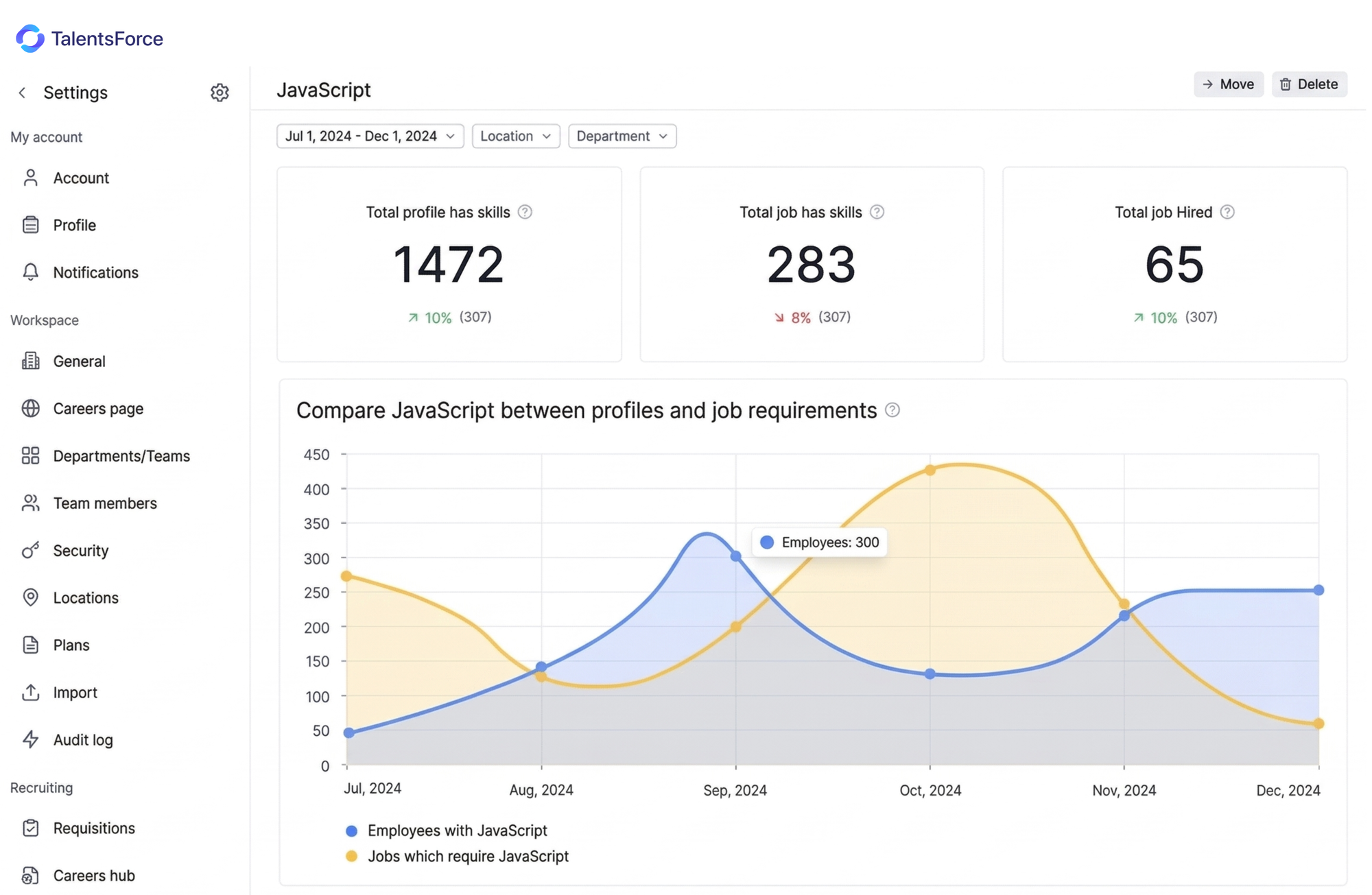Click the help icon next to Total profile has skills
The width and height of the screenshot is (1372, 895).
tap(525, 212)
